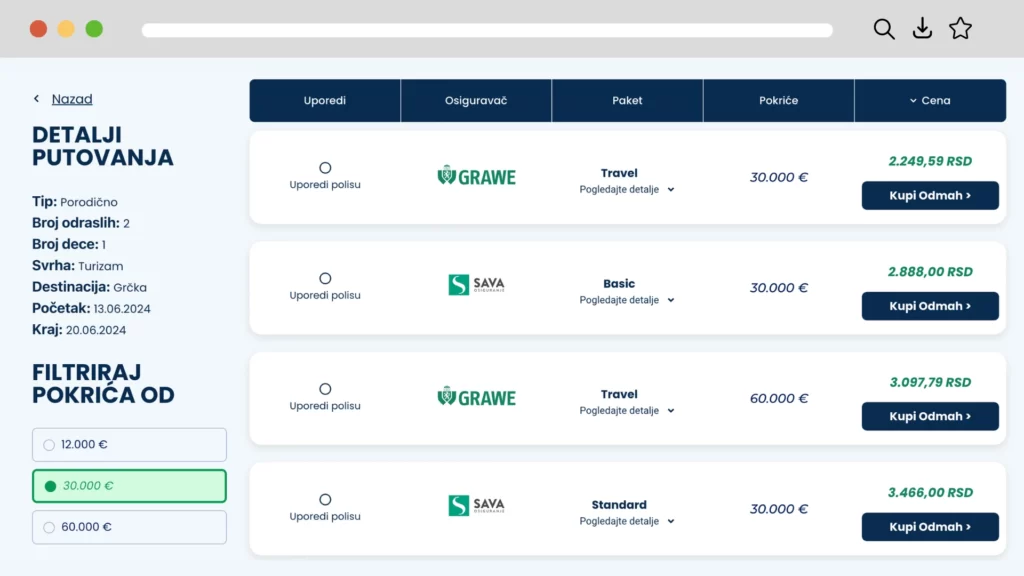This screenshot has height=576, width=1024.
Task: Select the 12.000 € coverage filter
Action: pos(129,445)
